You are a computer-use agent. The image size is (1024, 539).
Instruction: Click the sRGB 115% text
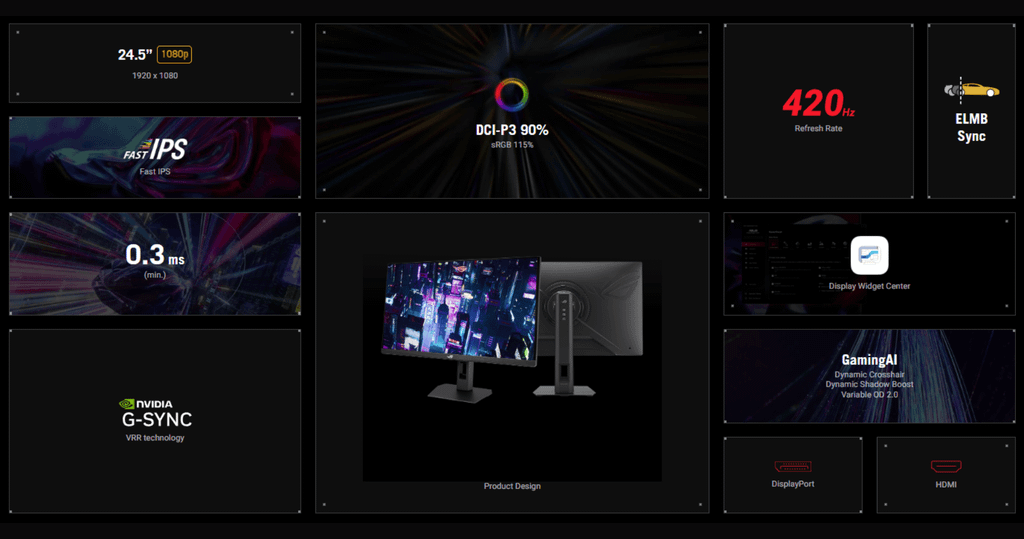[x=512, y=145]
